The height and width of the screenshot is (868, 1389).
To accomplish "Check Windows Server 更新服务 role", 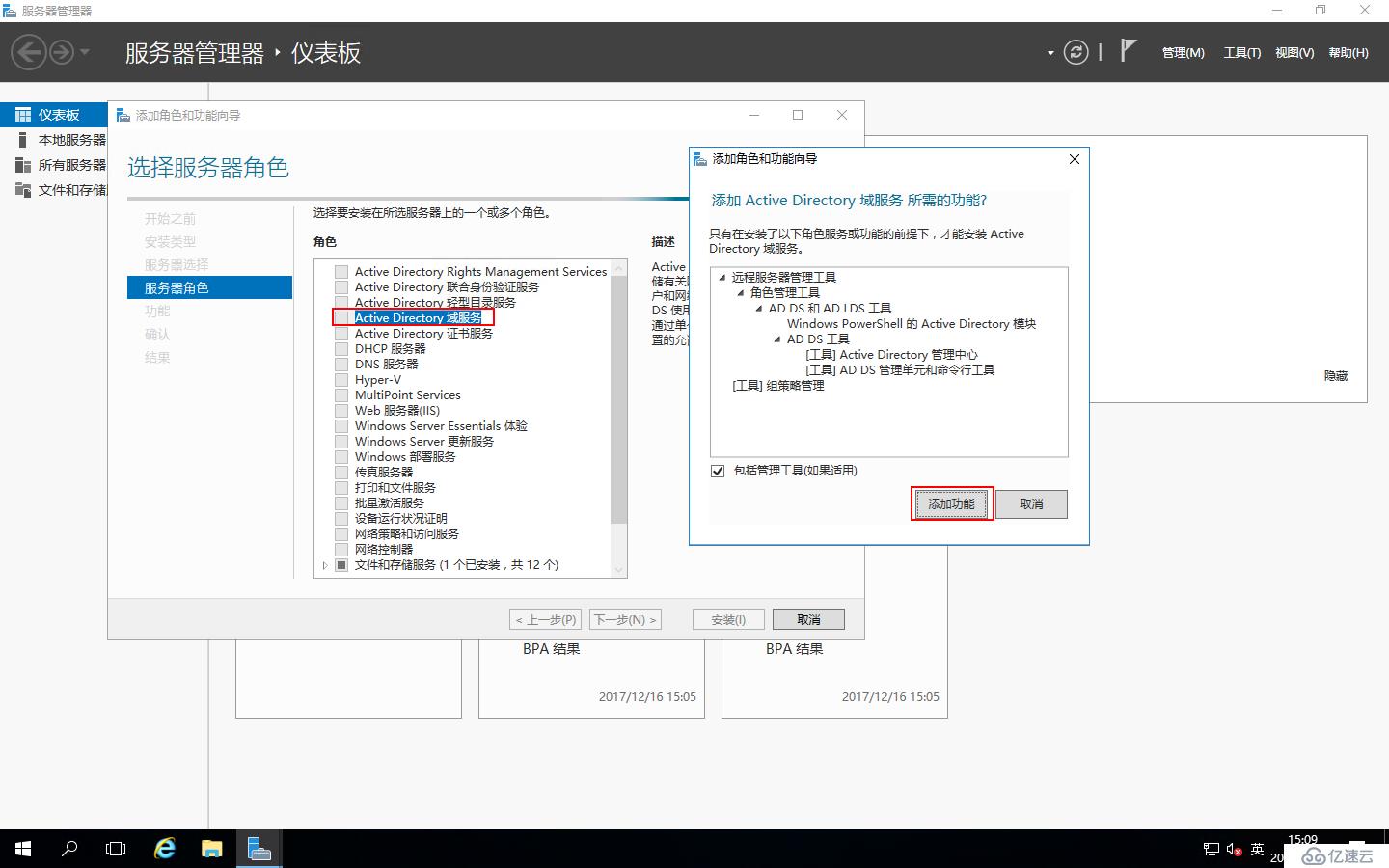I will tap(341, 442).
